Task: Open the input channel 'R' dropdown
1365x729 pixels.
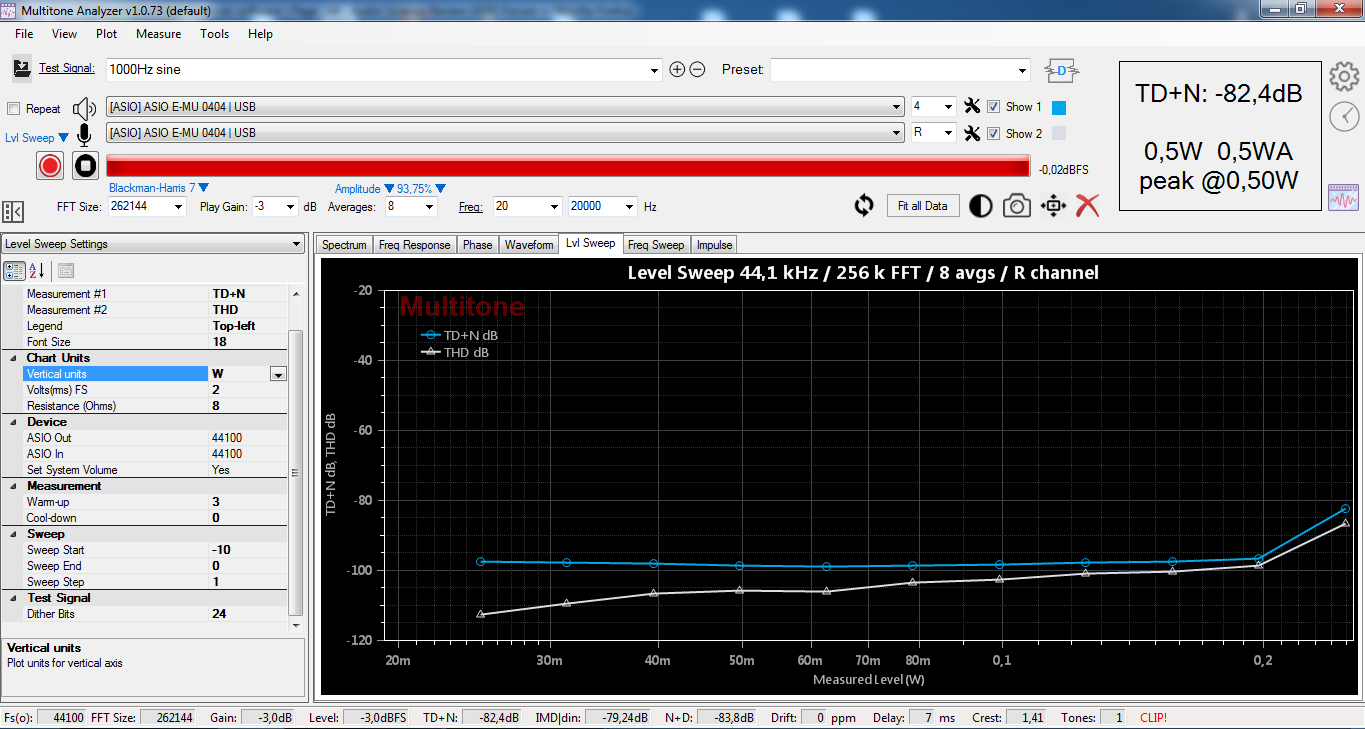Action: (x=948, y=133)
